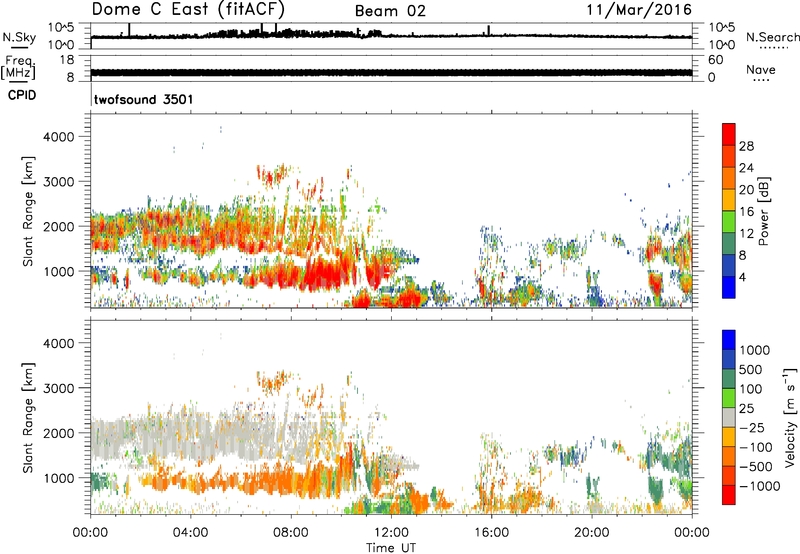Click the '16' tick on Power colorbar
Image resolution: width=800 pixels, height=554 pixels.
746,212
